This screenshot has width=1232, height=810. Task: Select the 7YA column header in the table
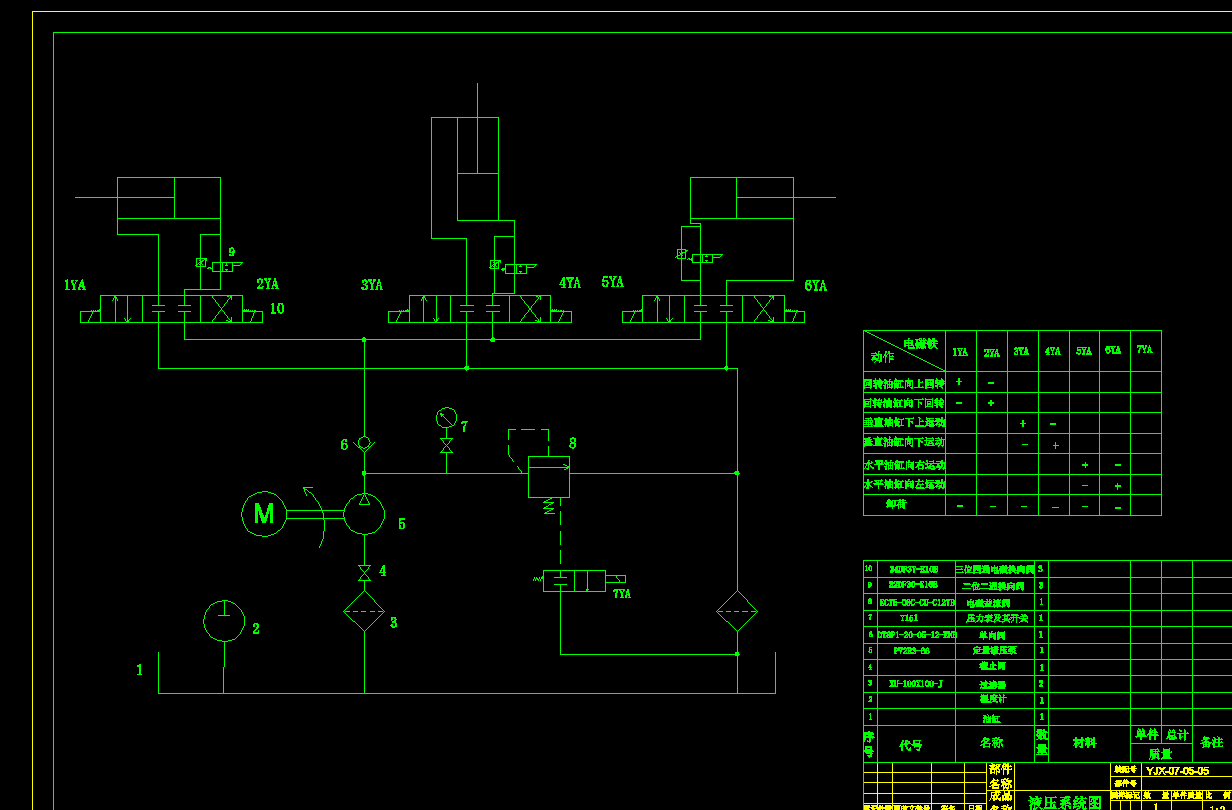(1144, 350)
